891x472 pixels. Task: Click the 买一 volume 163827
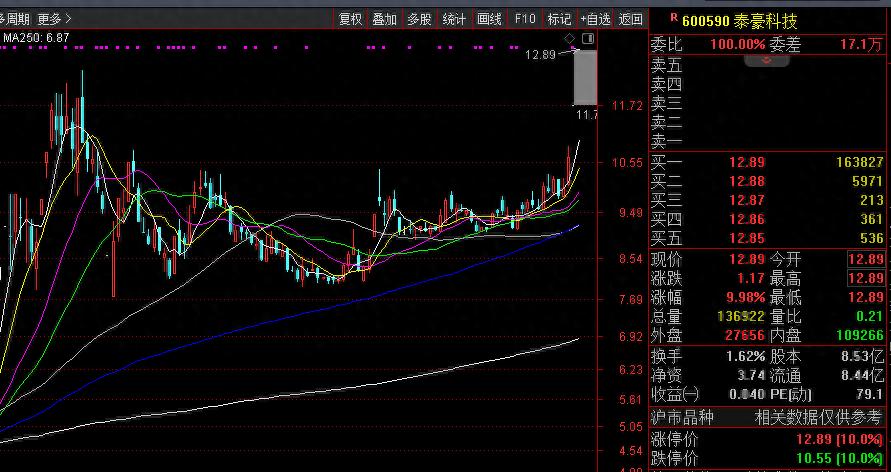pos(860,162)
